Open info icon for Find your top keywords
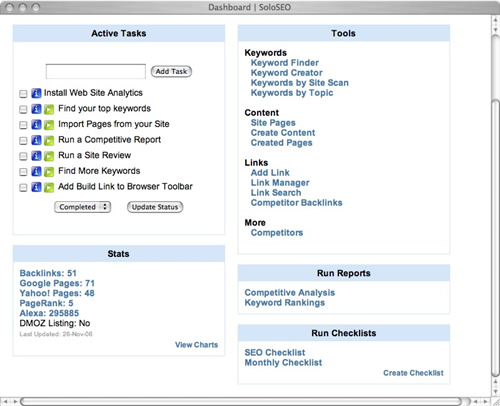The height and width of the screenshot is (406, 500). click(x=36, y=109)
